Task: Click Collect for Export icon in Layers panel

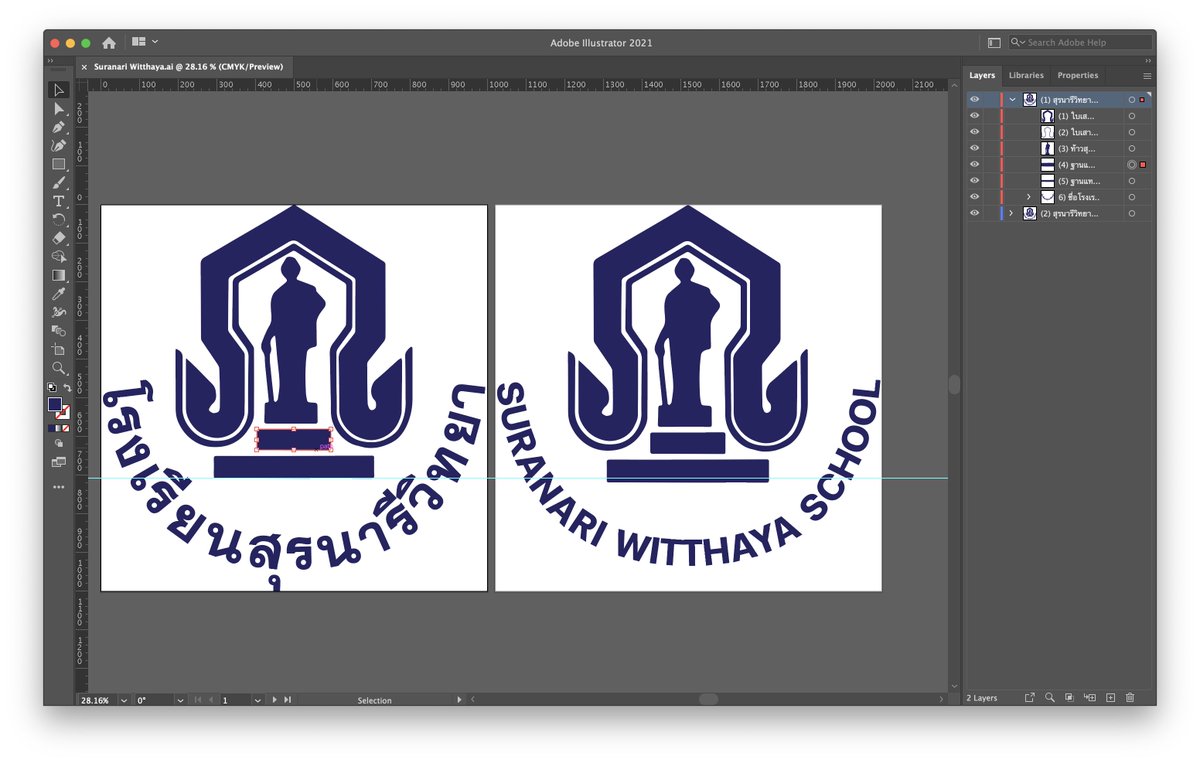Action: coord(1030,698)
